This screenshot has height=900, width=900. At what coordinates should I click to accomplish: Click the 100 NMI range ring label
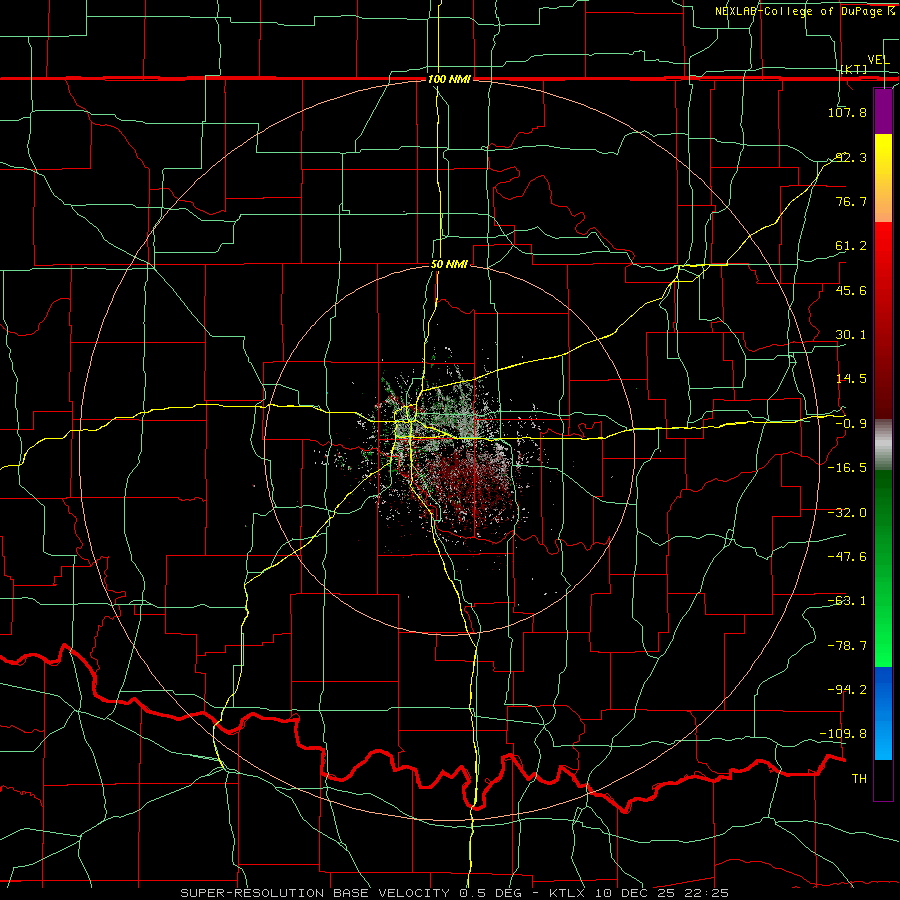[449, 79]
